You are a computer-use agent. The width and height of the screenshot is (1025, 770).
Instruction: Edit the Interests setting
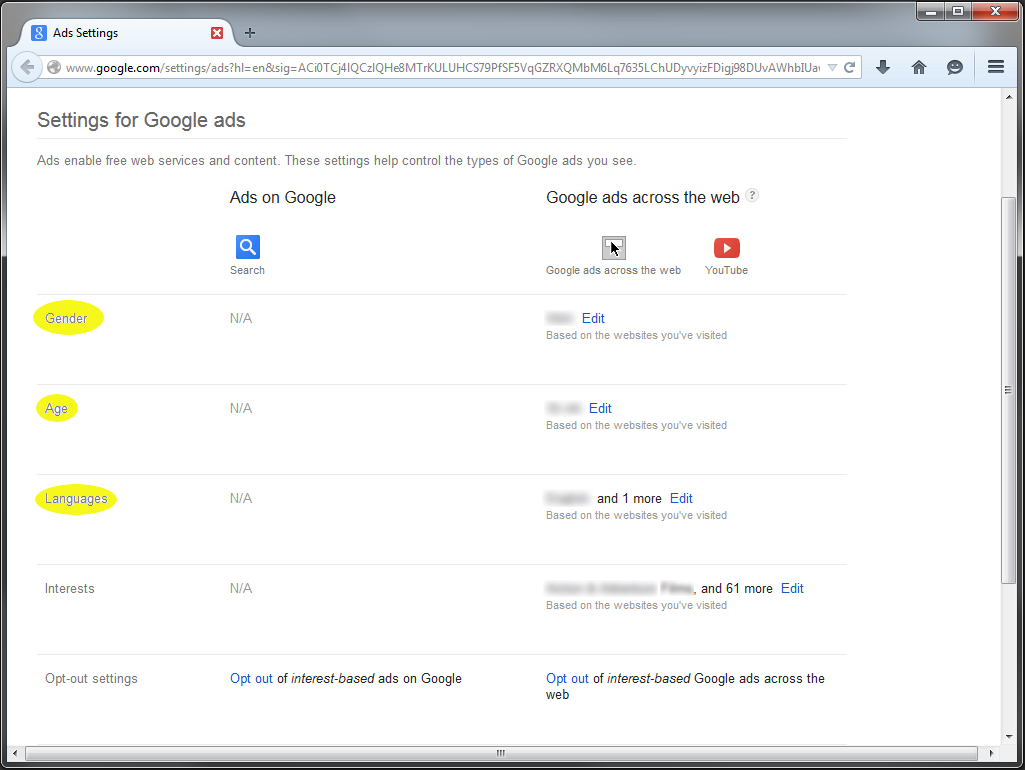(x=792, y=589)
